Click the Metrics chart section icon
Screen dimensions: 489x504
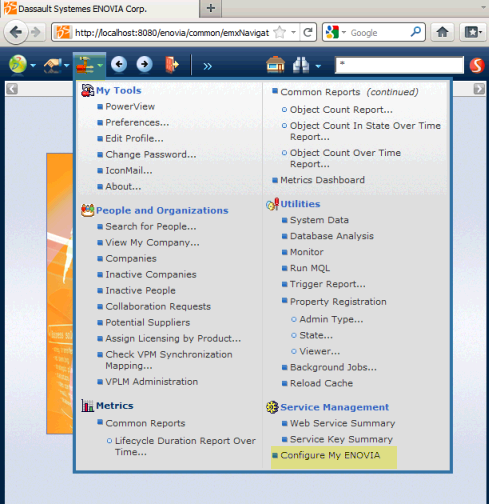click(87, 405)
